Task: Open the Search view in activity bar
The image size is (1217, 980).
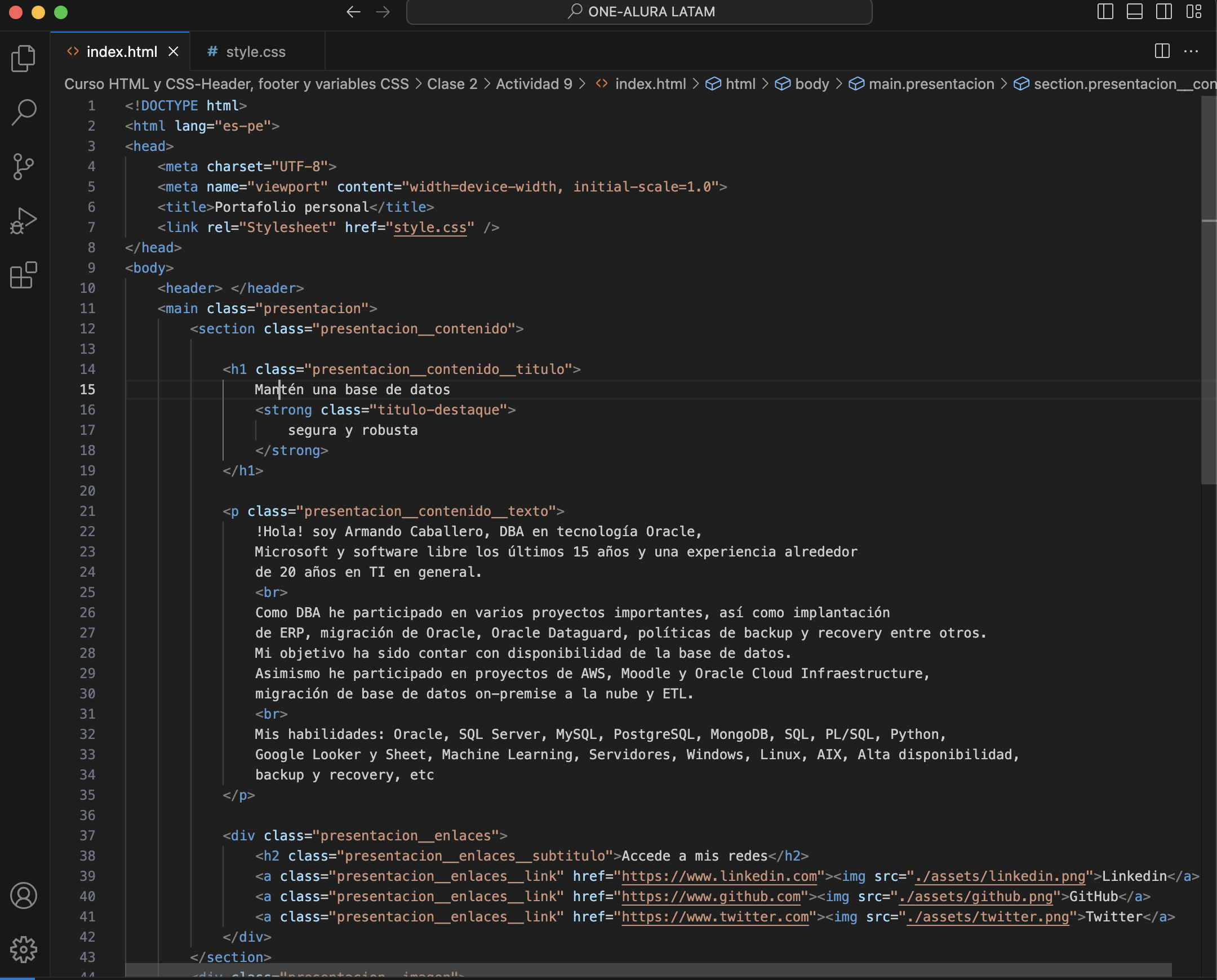Action: [x=24, y=112]
